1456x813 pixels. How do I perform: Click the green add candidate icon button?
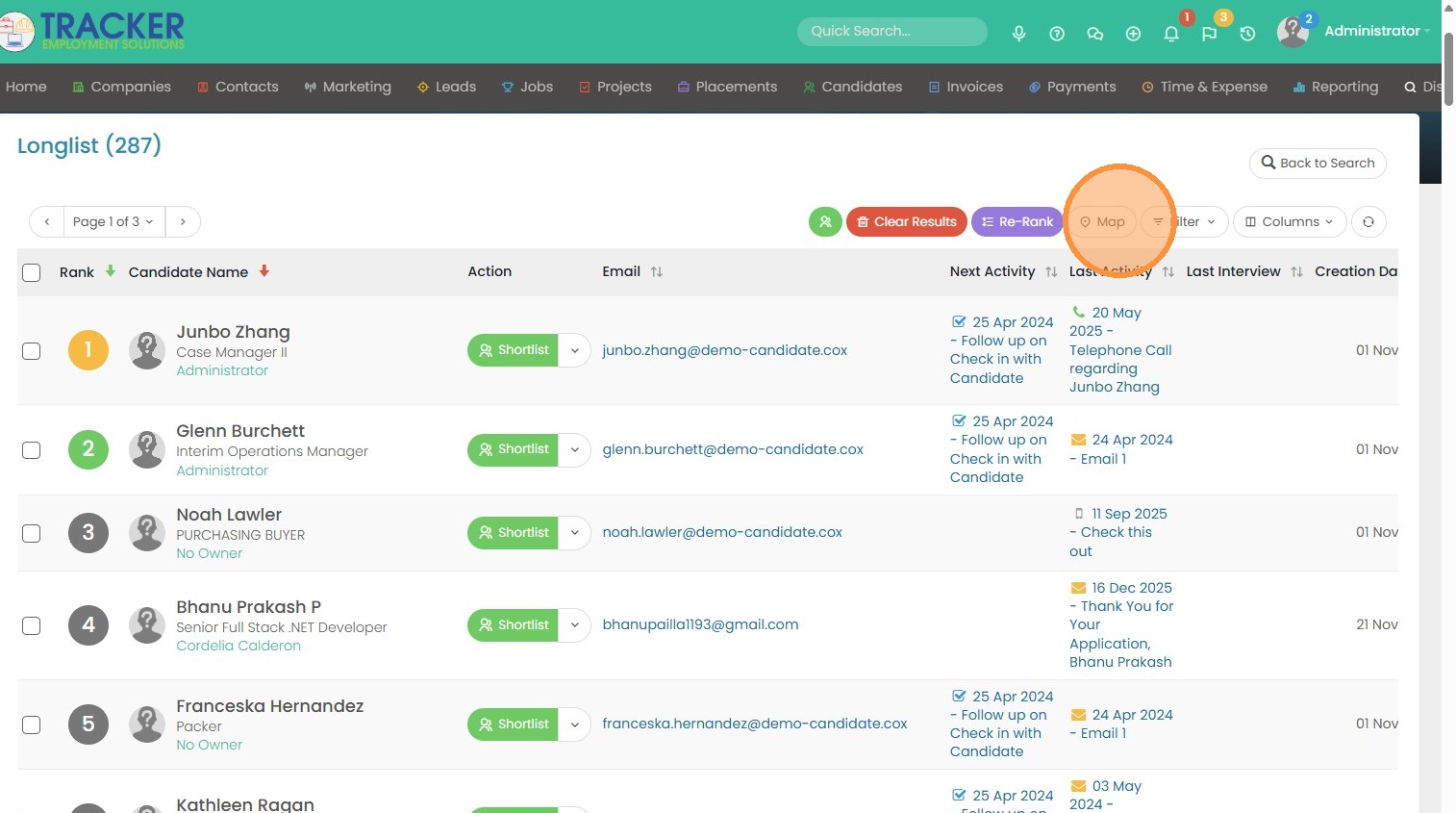click(825, 222)
